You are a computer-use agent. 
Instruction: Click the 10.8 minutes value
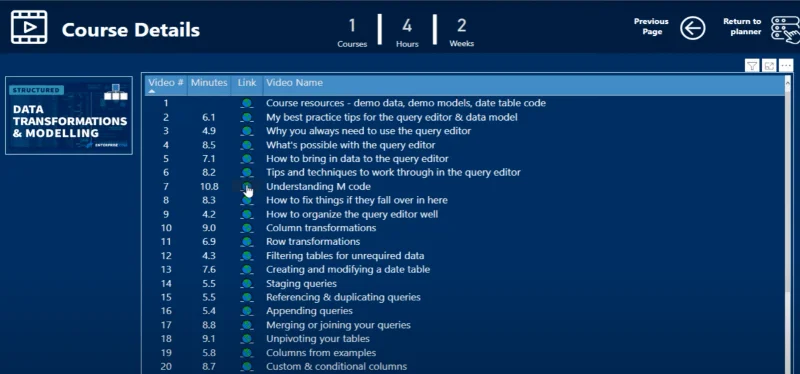(209, 187)
